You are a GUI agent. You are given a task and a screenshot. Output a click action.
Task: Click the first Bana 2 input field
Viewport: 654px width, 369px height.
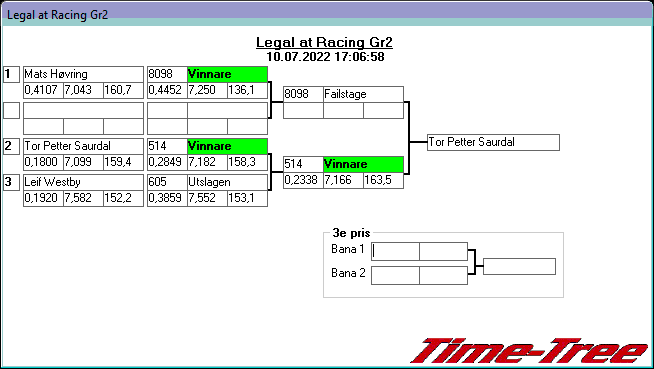pos(395,276)
